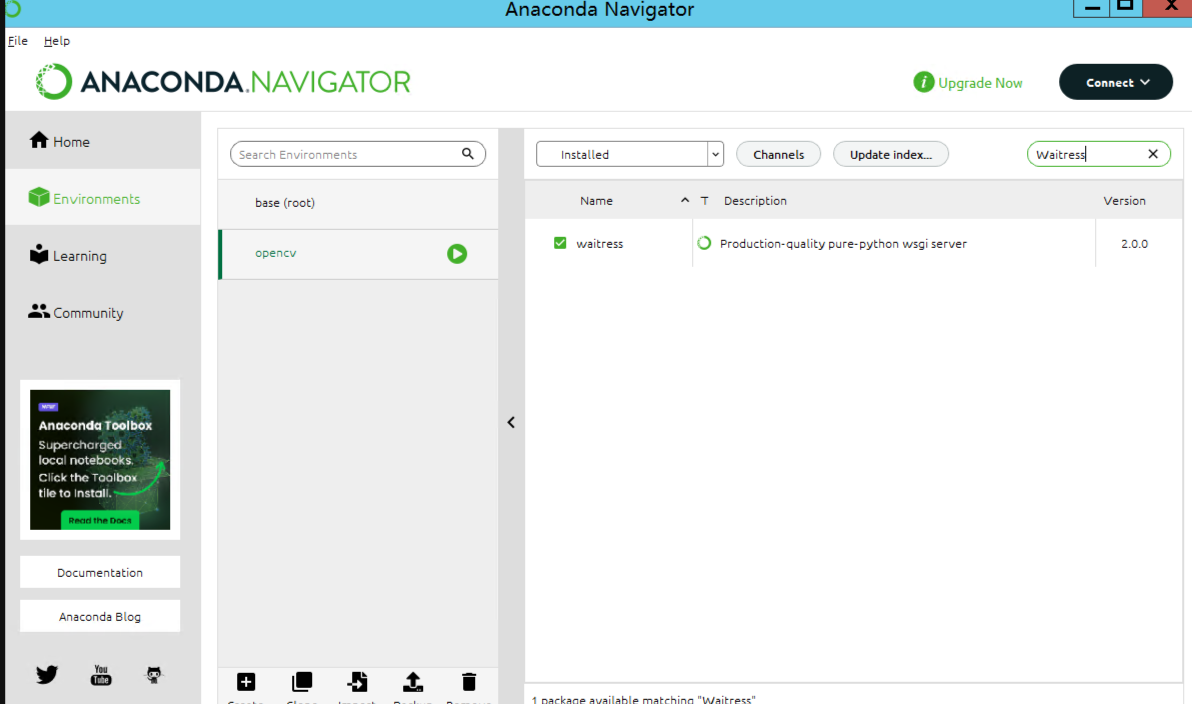Click the Upgrade Now info icon
Viewport: 1192px width, 704px height.
(924, 82)
